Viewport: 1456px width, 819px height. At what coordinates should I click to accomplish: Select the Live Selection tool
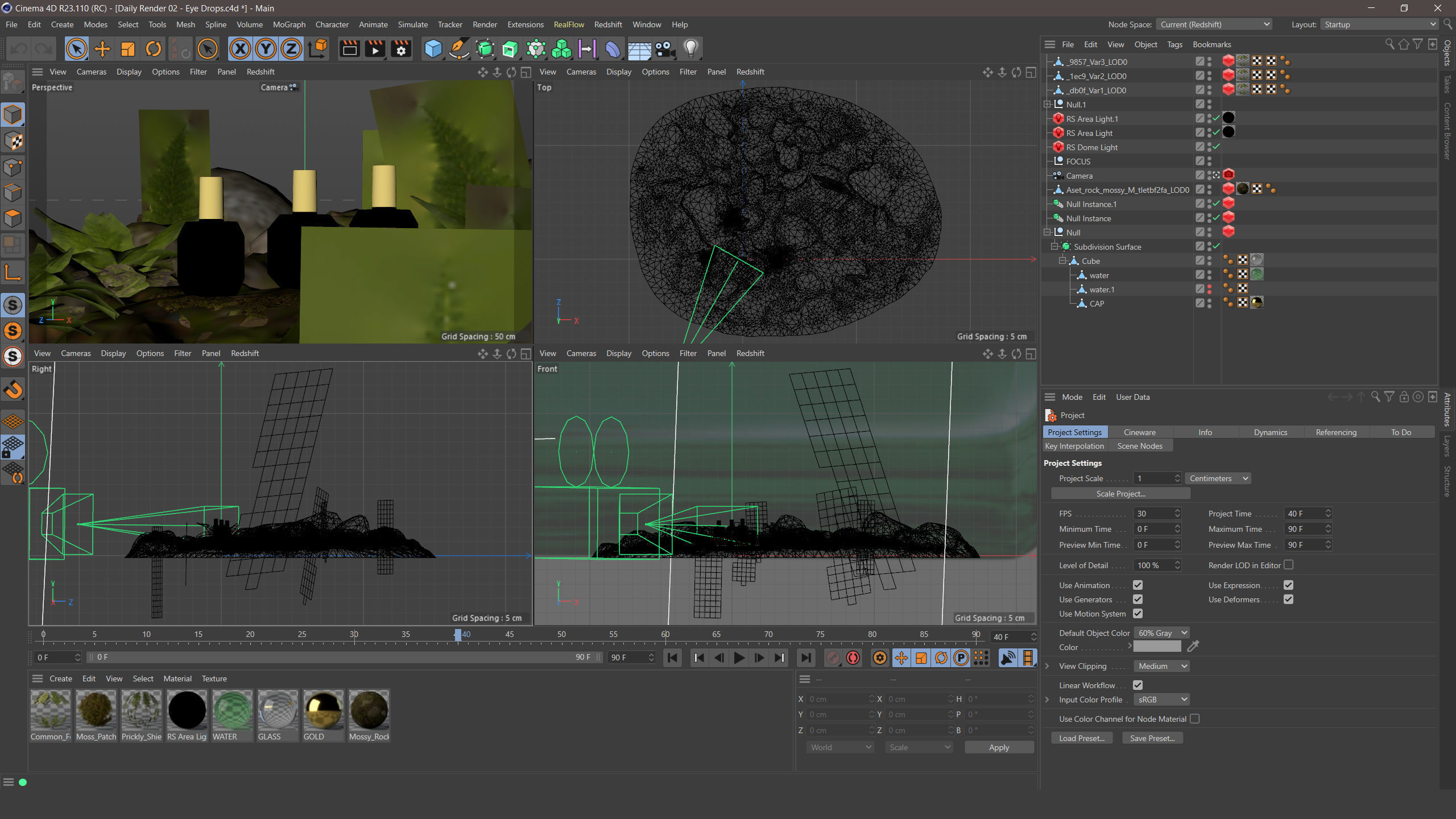(x=76, y=49)
